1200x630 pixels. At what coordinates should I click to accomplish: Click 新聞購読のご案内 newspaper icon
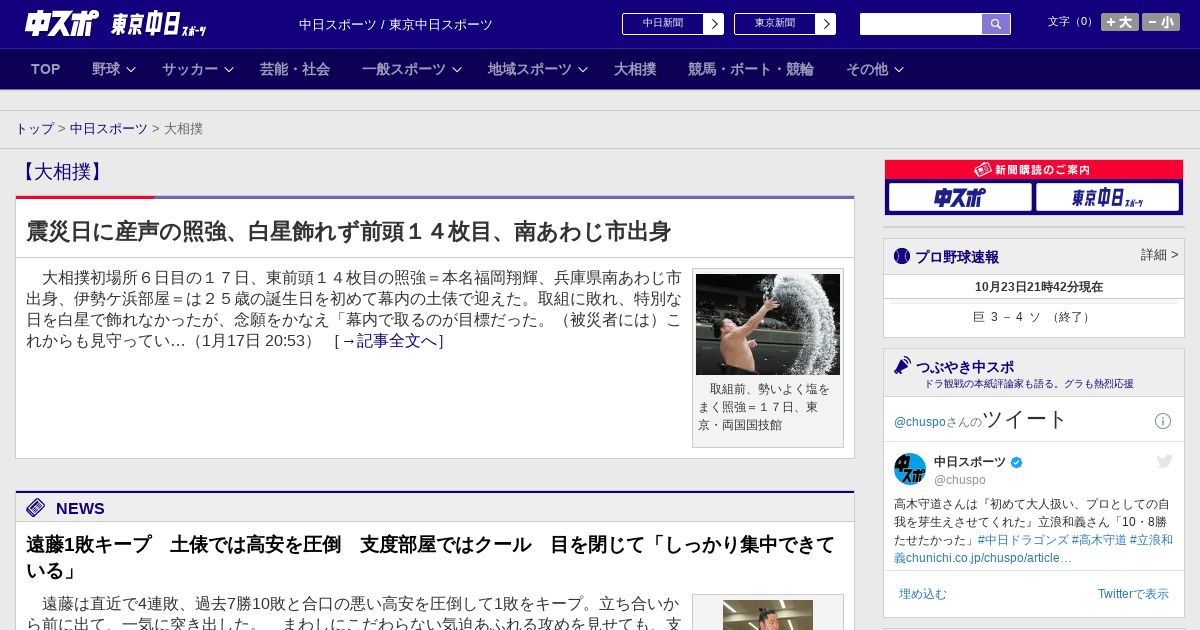[983, 170]
